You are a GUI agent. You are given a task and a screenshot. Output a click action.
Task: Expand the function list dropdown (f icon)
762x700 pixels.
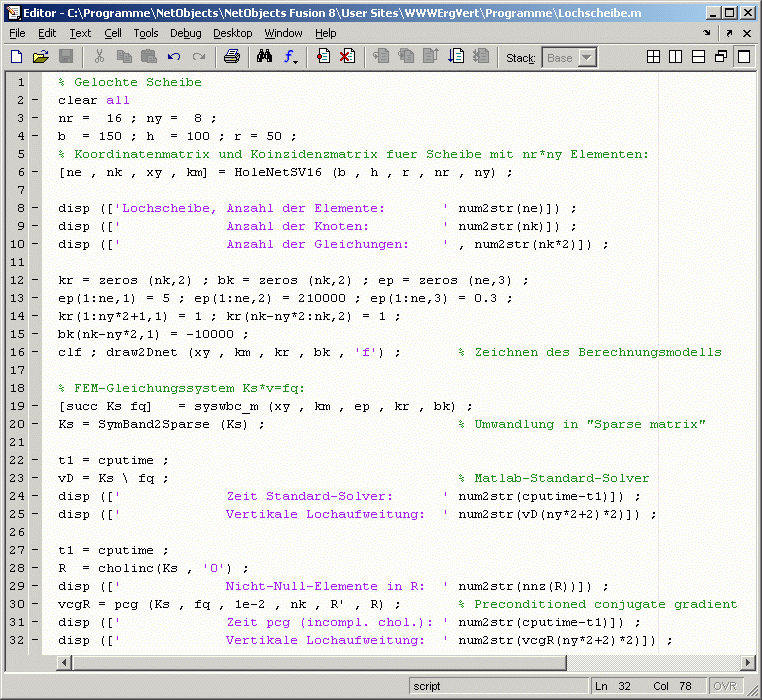pos(291,57)
